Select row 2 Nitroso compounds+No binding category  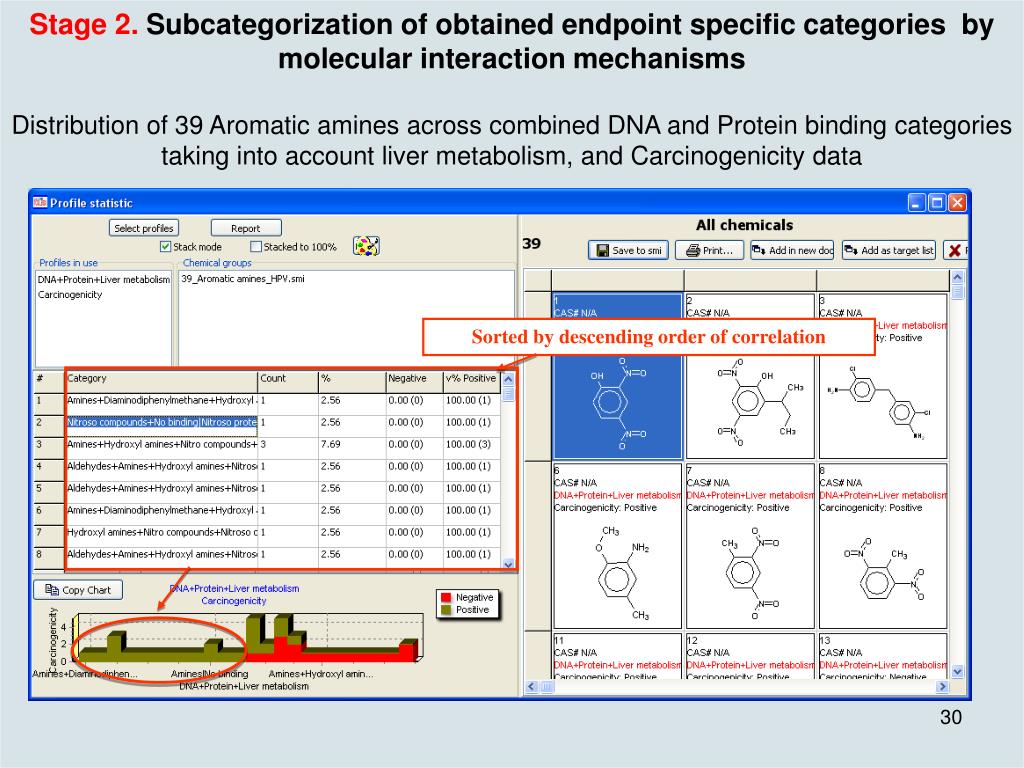(161, 423)
